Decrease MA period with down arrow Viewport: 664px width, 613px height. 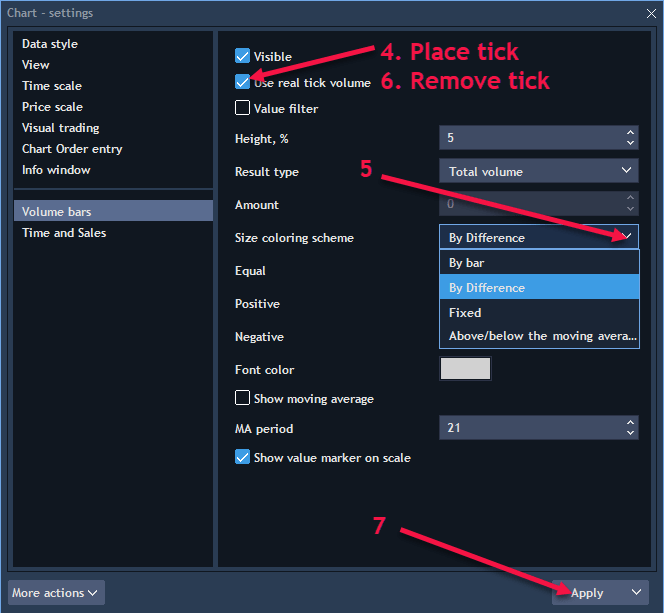pos(630,434)
